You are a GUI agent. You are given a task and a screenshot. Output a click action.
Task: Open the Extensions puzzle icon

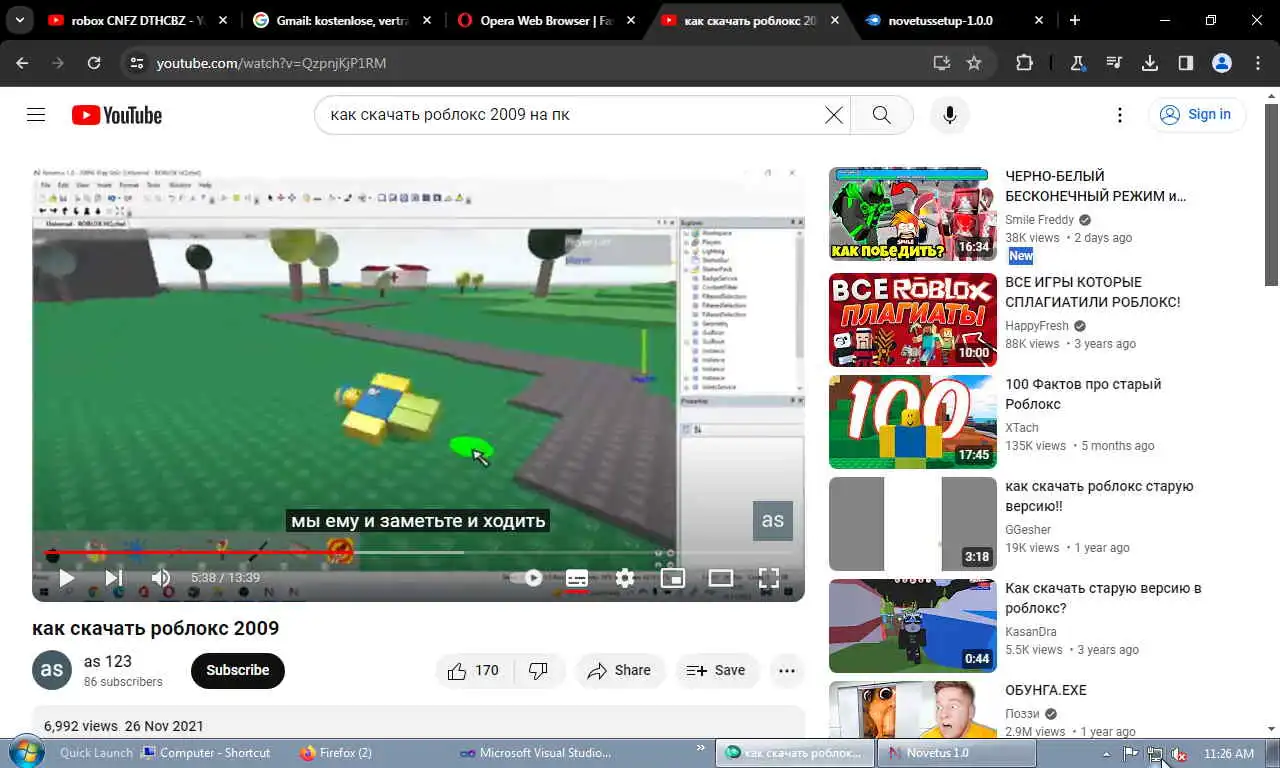pos(1024,63)
